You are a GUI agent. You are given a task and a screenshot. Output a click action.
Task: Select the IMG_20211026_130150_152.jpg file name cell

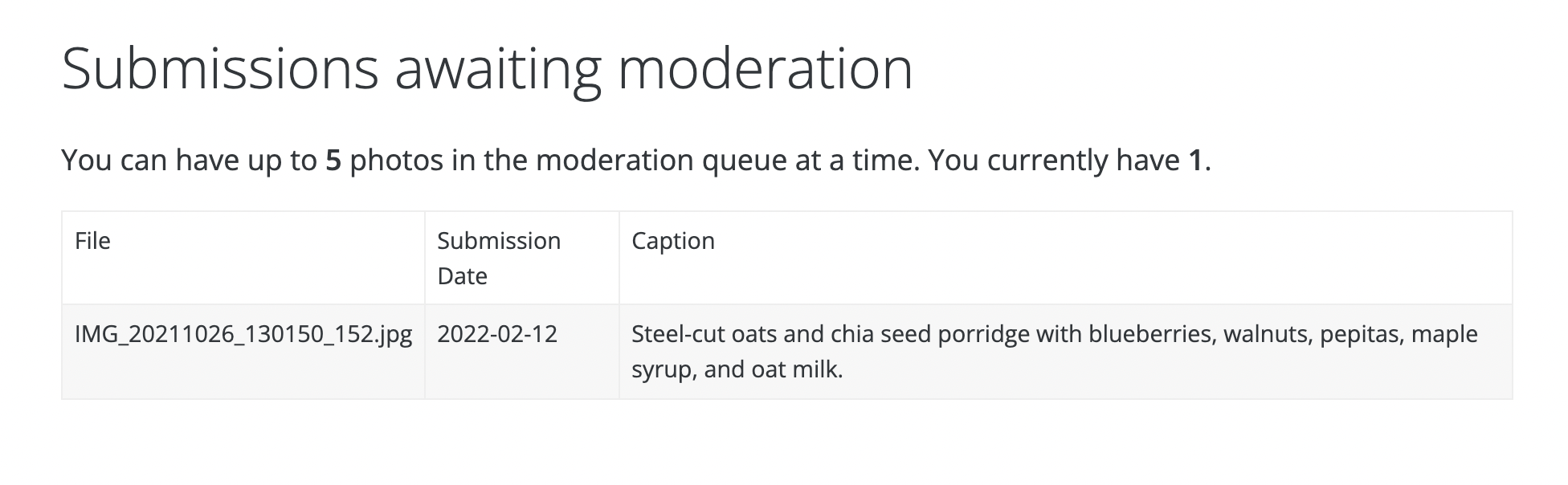pyautogui.click(x=243, y=334)
